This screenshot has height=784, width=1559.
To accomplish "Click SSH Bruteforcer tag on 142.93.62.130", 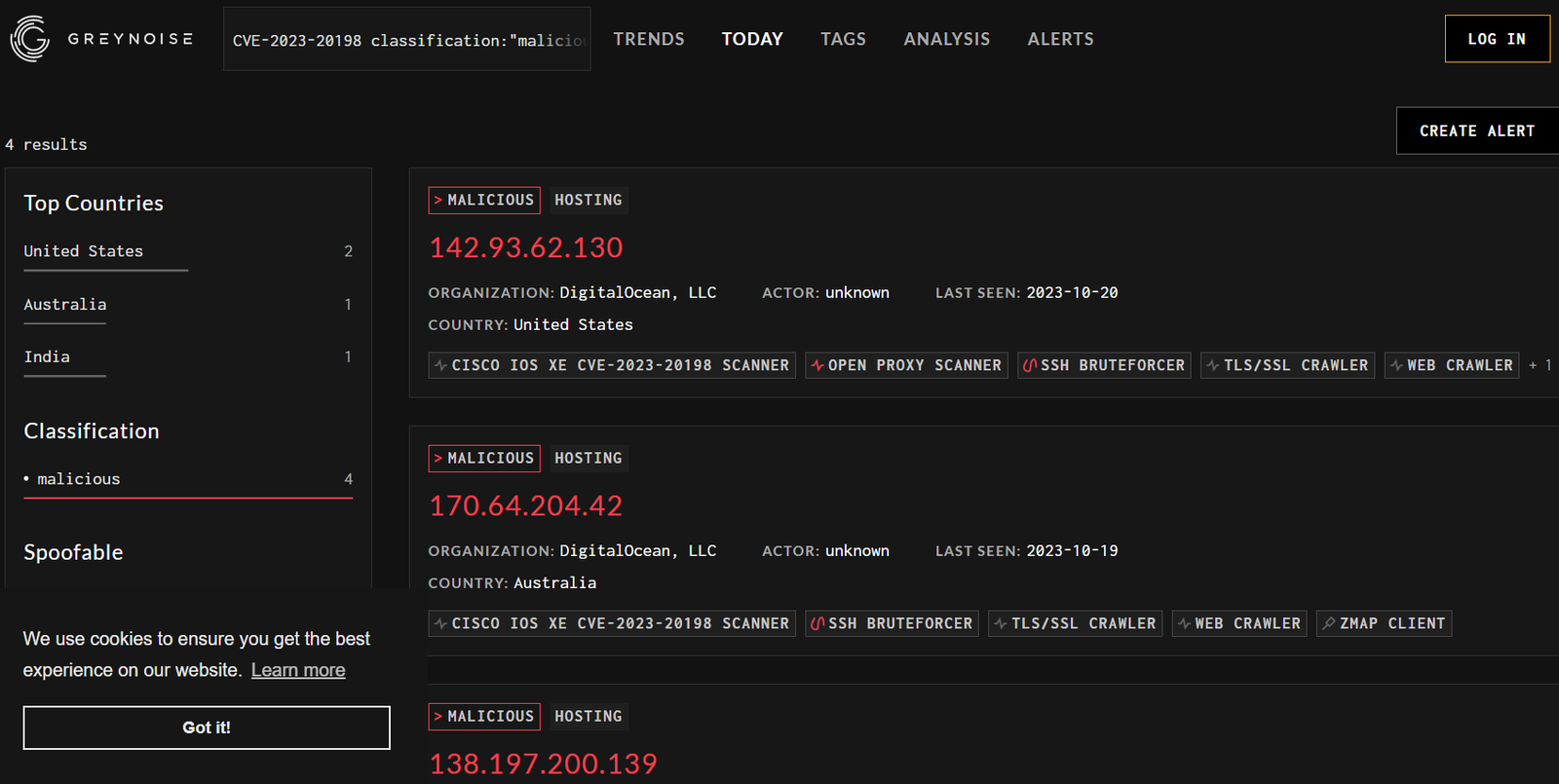I will (x=1104, y=365).
